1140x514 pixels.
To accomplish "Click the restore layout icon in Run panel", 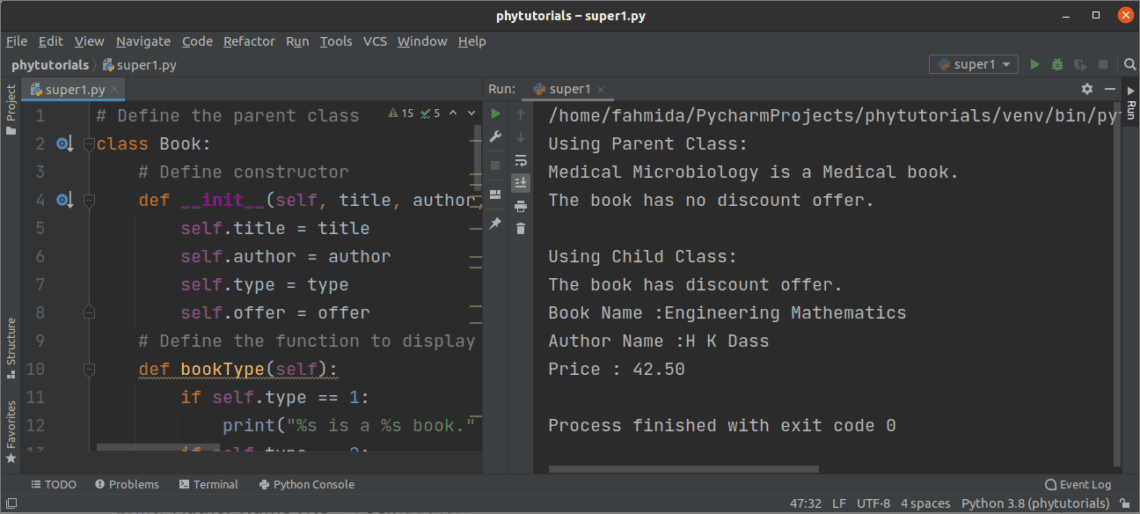I will pos(495,195).
